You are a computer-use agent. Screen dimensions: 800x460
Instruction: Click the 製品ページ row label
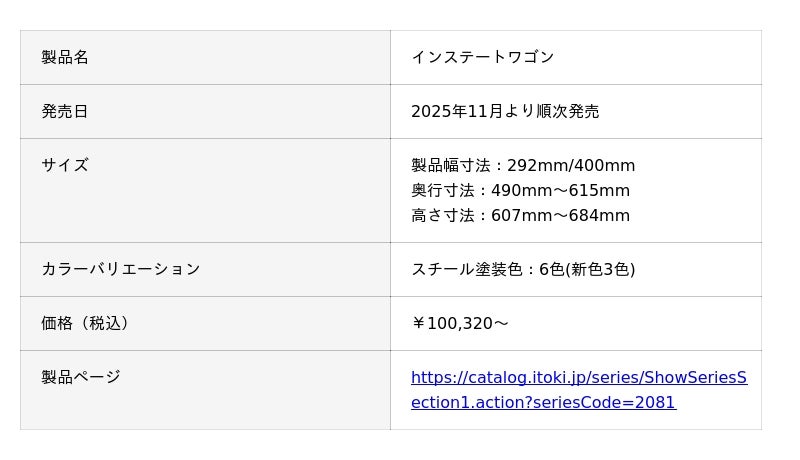(80, 377)
